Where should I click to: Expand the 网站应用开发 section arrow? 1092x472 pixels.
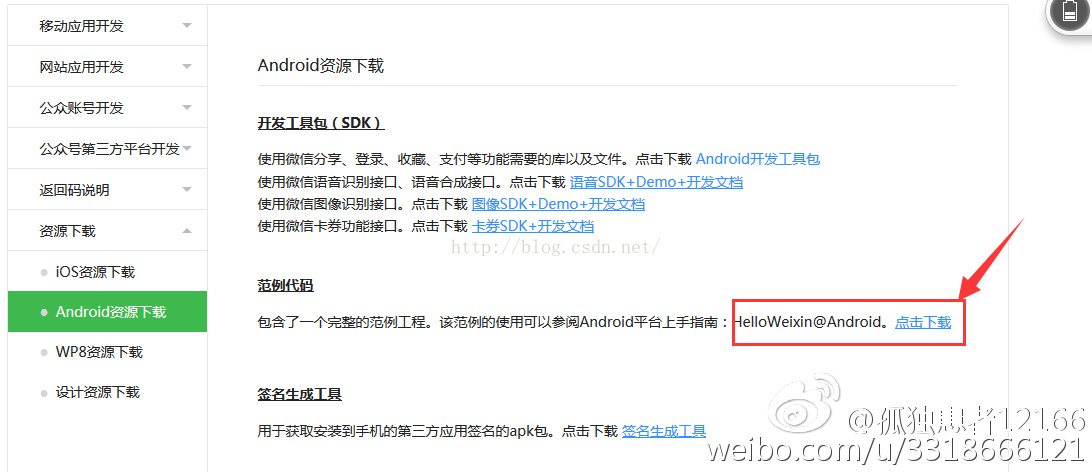pyautogui.click(x=187, y=67)
